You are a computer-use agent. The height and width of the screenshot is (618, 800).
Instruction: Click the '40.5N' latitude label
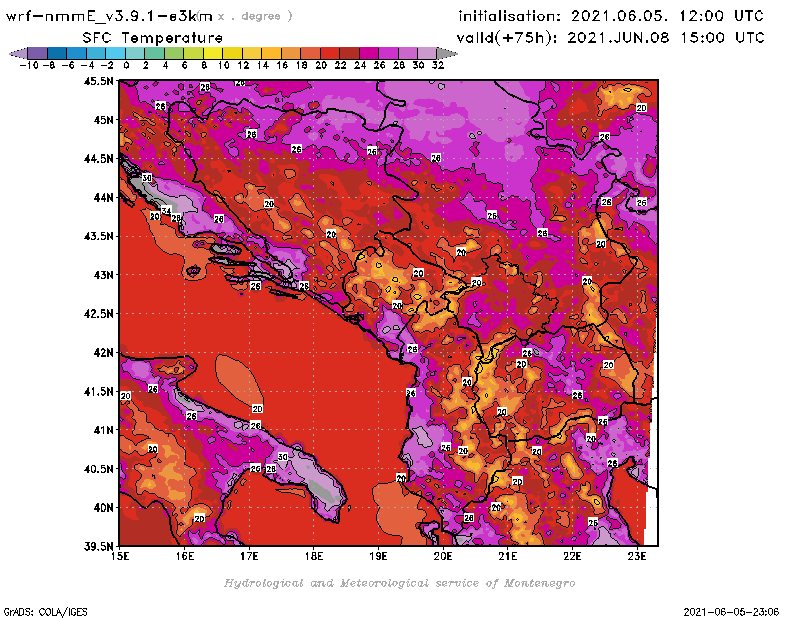click(x=98, y=469)
